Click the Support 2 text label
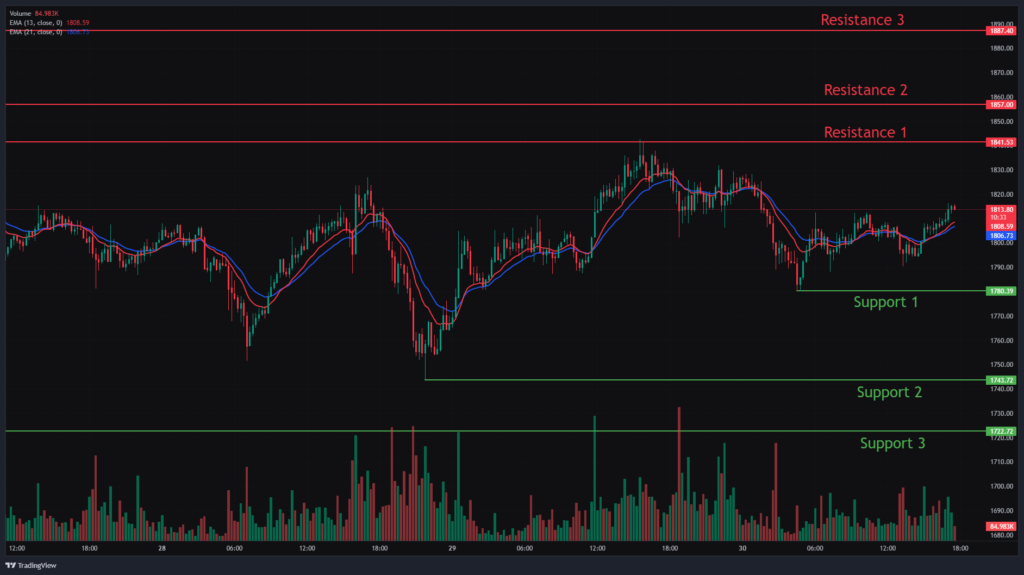The height and width of the screenshot is (575, 1024). 889,392
